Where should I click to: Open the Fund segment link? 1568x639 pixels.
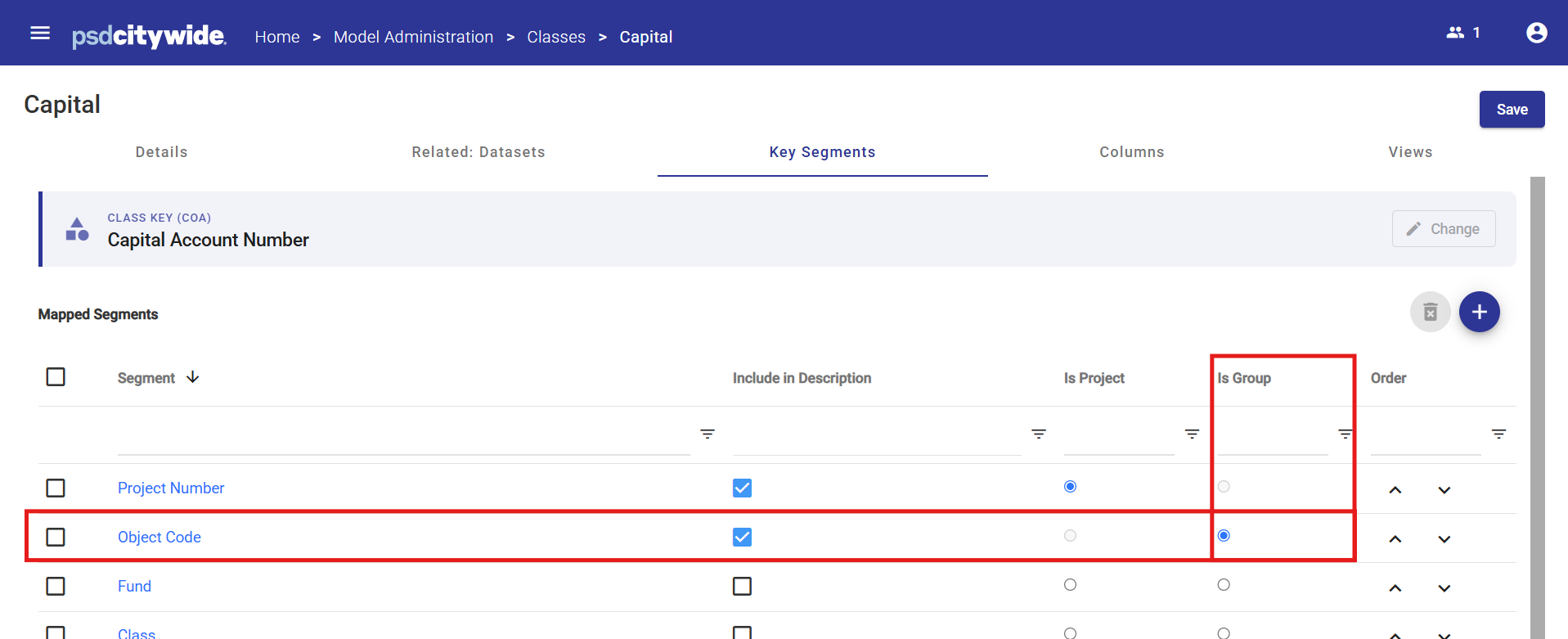(x=134, y=587)
